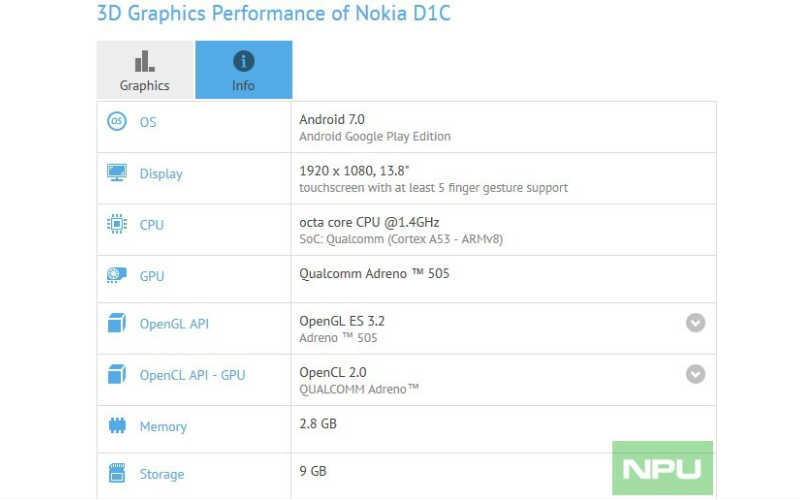The height and width of the screenshot is (500, 800).
Task: Click the OS row icon
Action: pyautogui.click(x=117, y=121)
